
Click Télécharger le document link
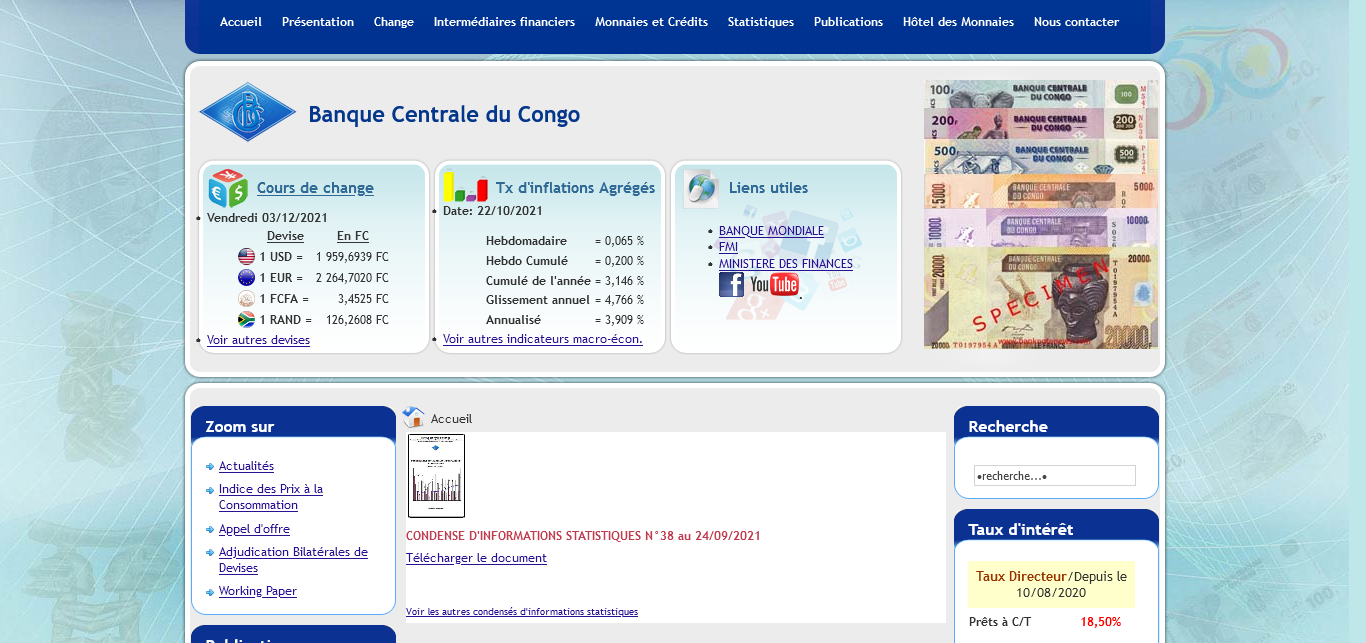click(476, 558)
